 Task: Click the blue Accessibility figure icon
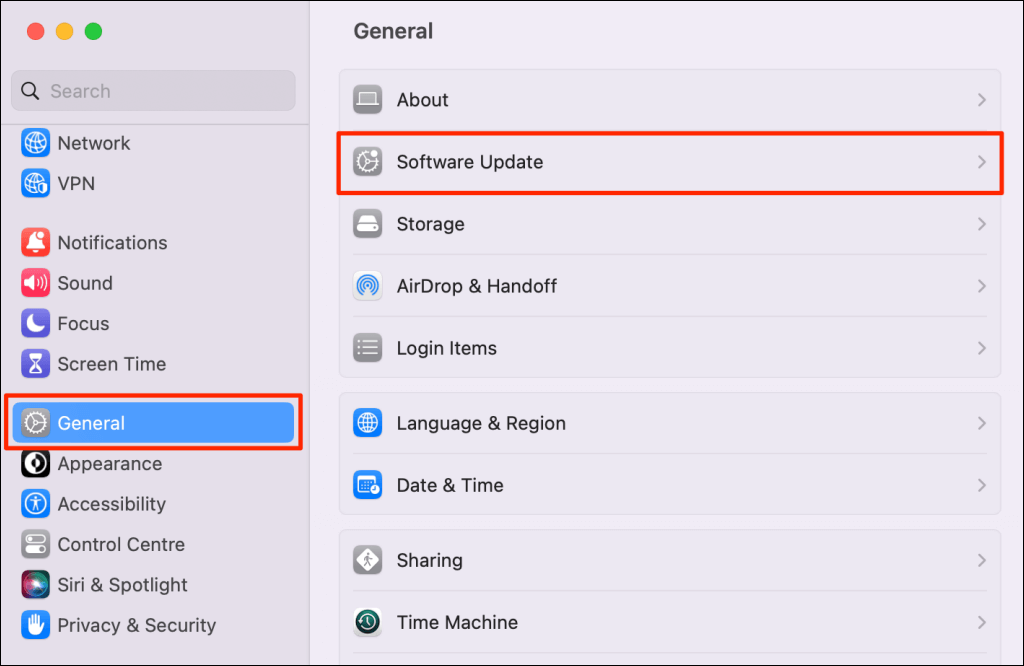pyautogui.click(x=35, y=504)
